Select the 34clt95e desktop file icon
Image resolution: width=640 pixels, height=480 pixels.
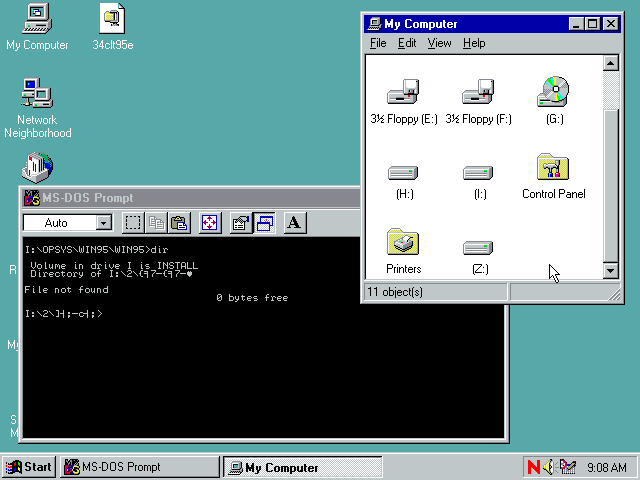coord(112,18)
